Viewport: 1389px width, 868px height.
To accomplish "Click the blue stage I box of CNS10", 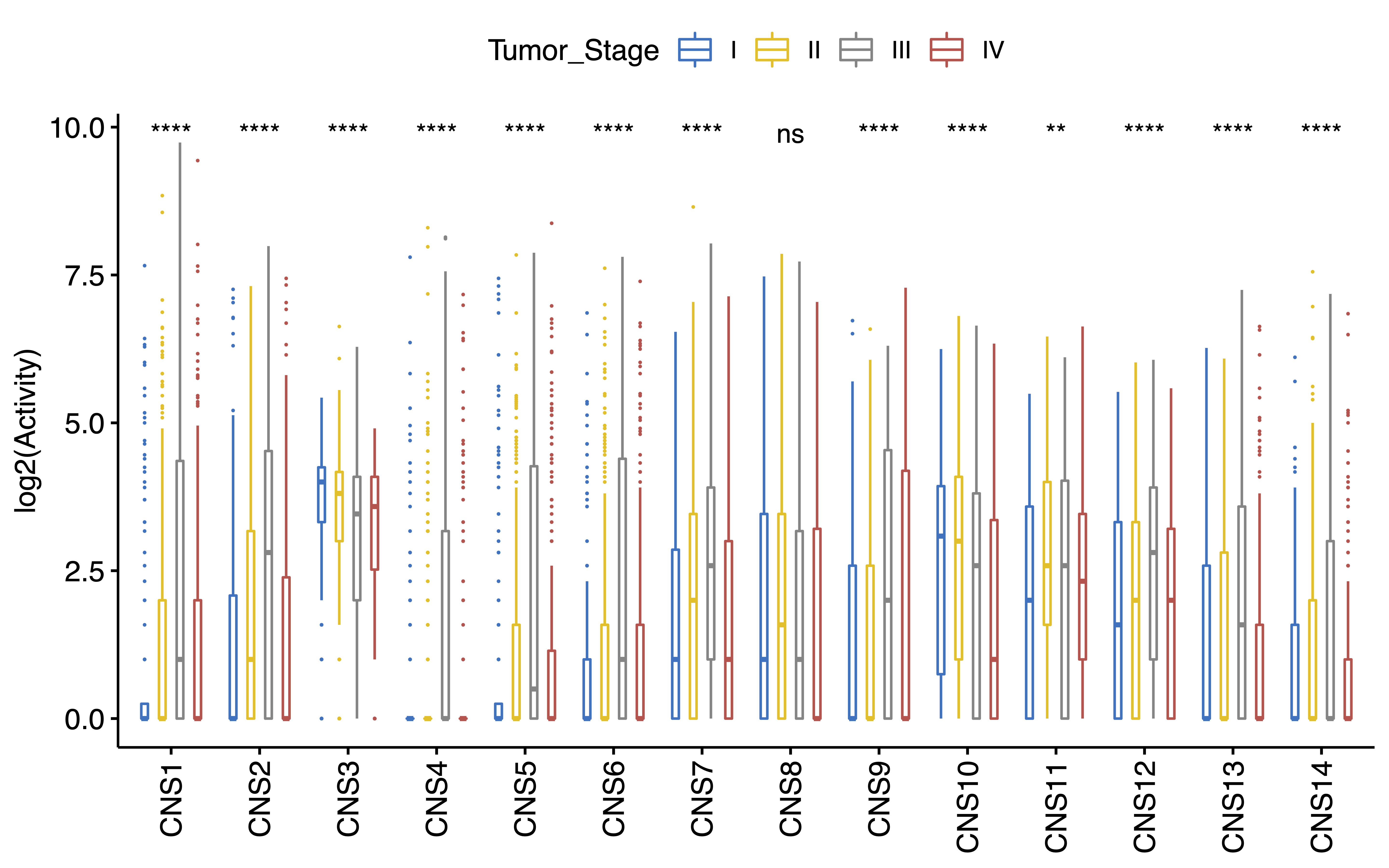I will (x=941, y=580).
